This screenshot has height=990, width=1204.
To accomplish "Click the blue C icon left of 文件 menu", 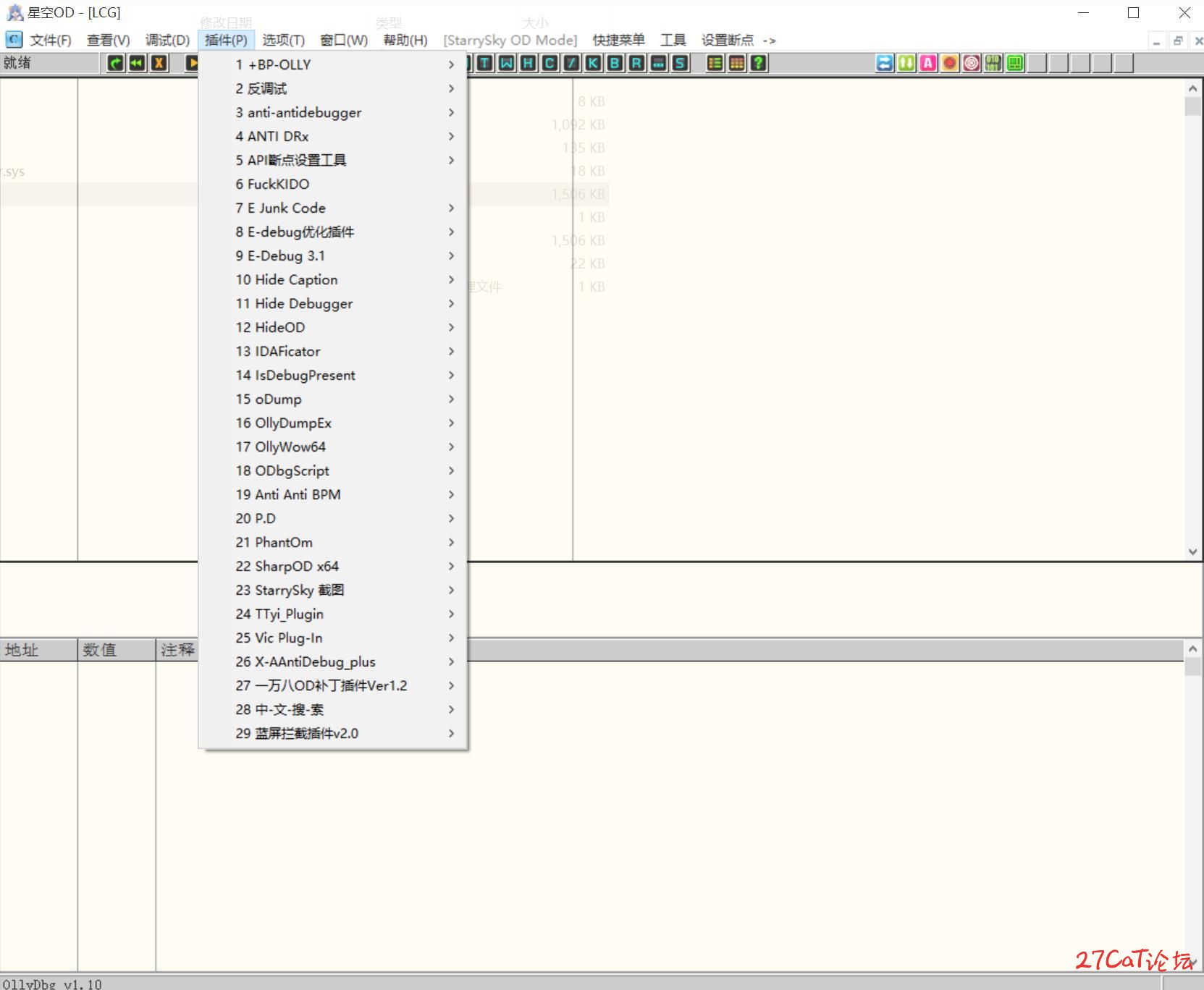I will (x=14, y=40).
